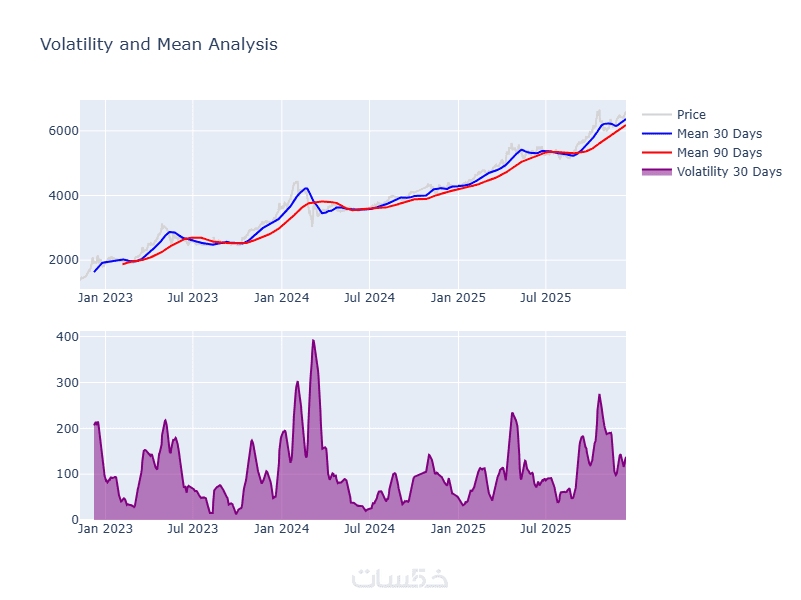The height and width of the screenshot is (600, 801).
Task: Click Jul 2024 label under the volatility chart
Action: point(369,527)
